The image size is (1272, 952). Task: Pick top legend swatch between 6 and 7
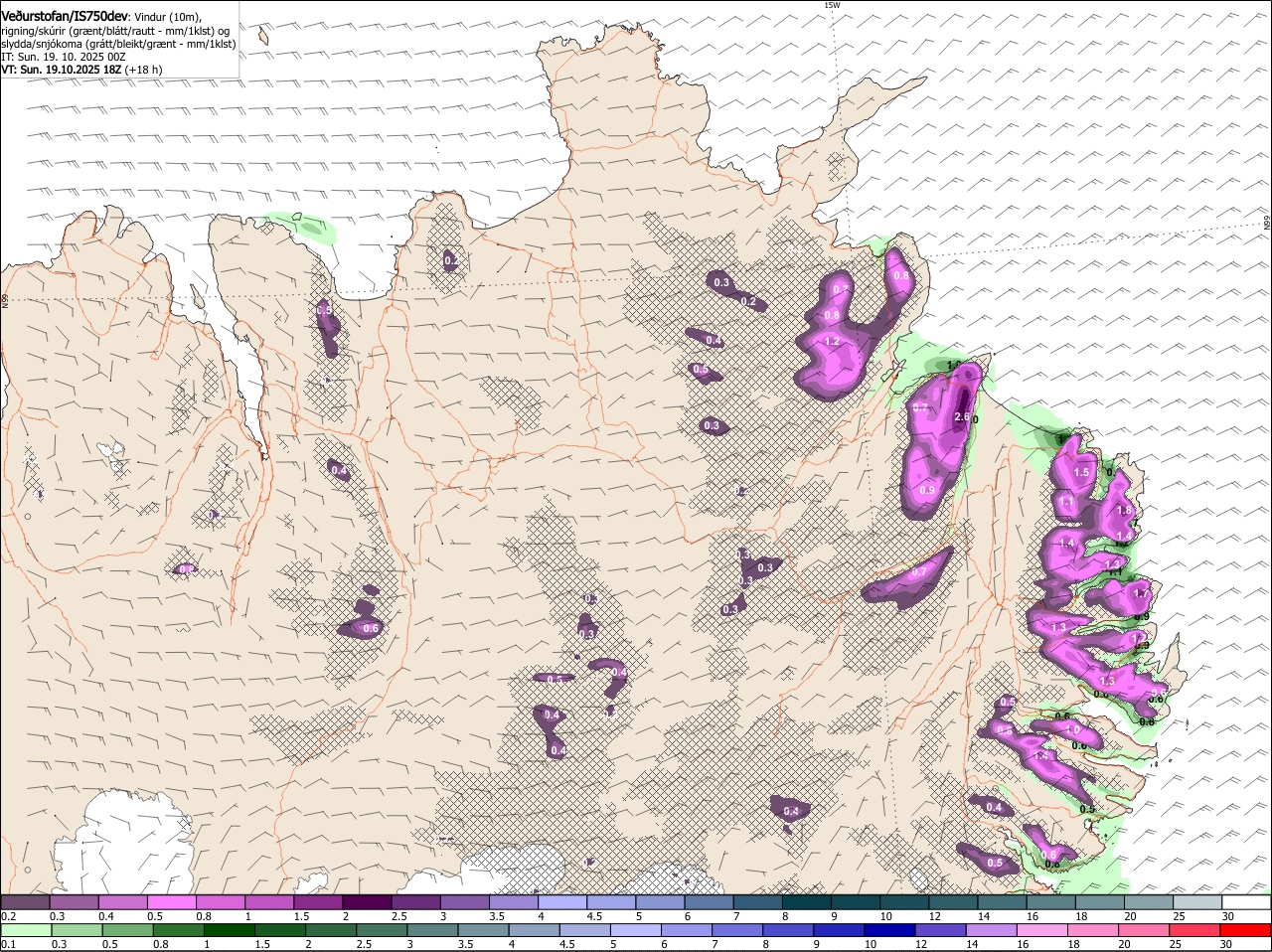click(x=709, y=902)
